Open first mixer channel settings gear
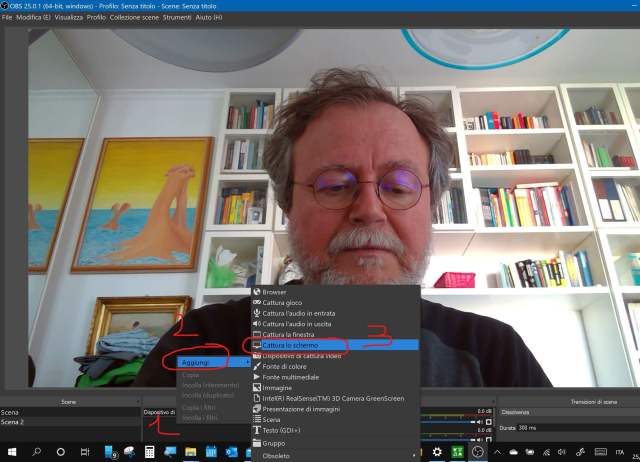The height and width of the screenshot is (462, 640). pos(489,421)
